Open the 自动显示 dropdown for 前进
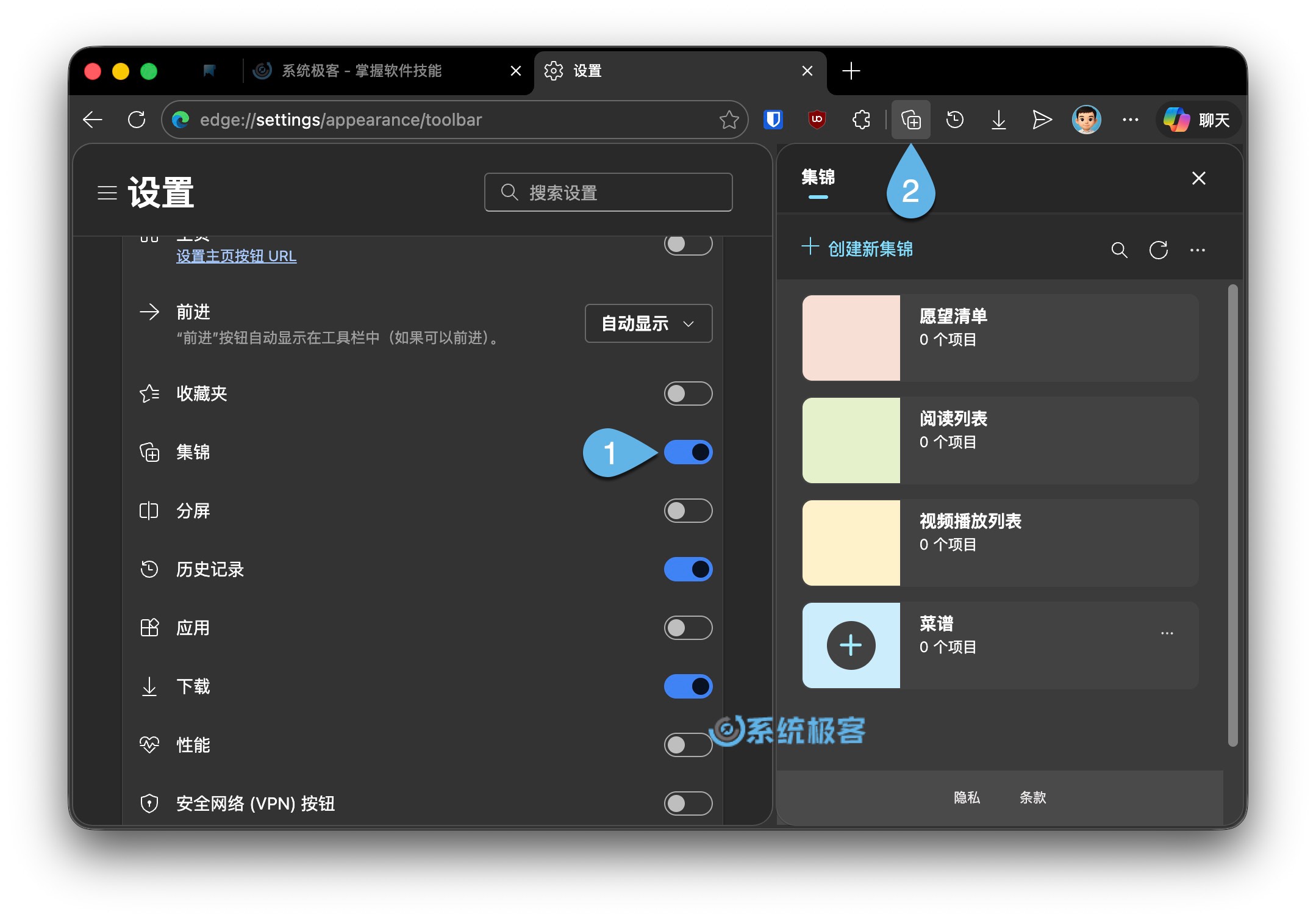The image size is (1316, 920). [648, 323]
